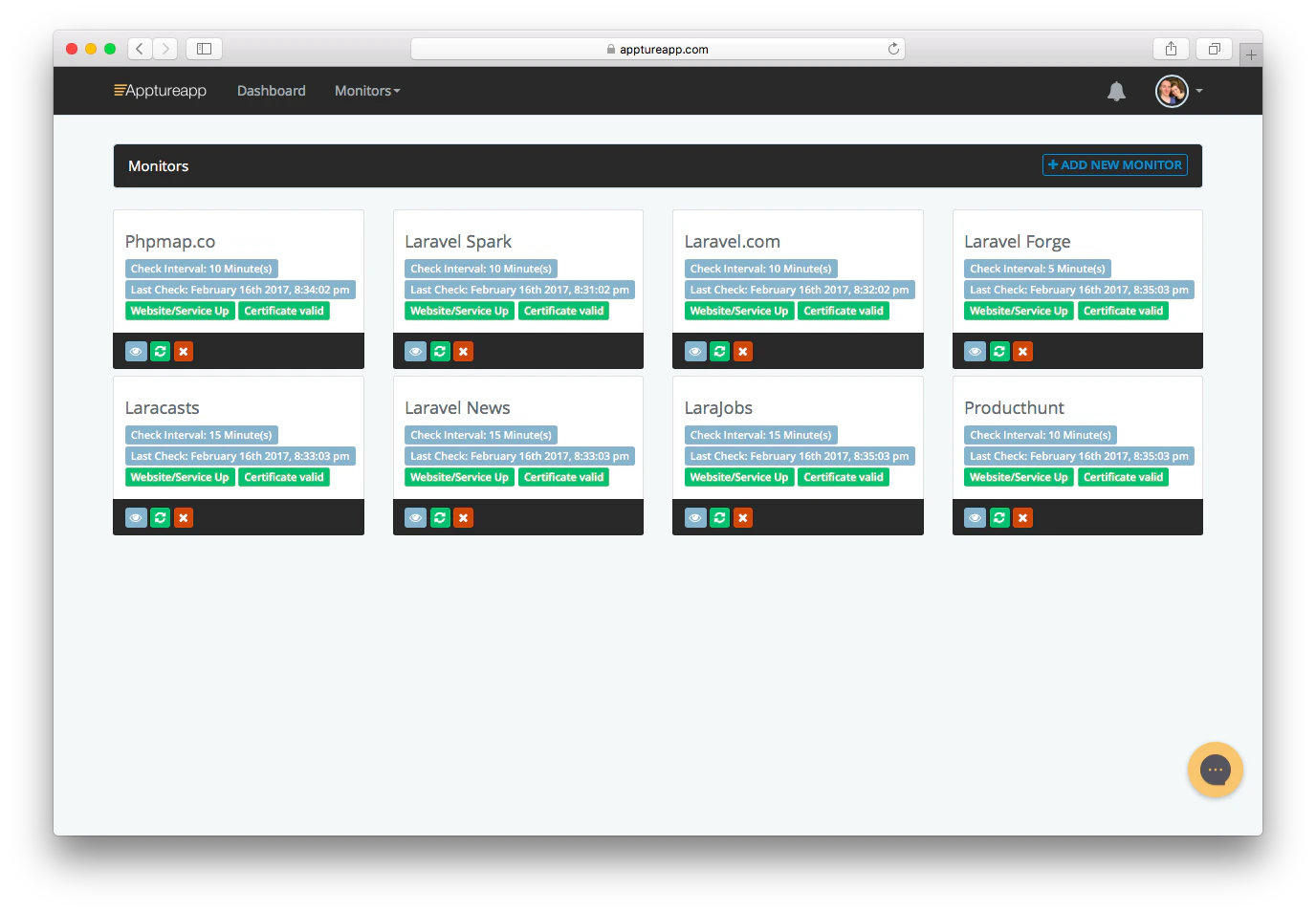This screenshot has width=1316, height=912.
Task: Open the Monitors dropdown menu
Action: click(367, 91)
